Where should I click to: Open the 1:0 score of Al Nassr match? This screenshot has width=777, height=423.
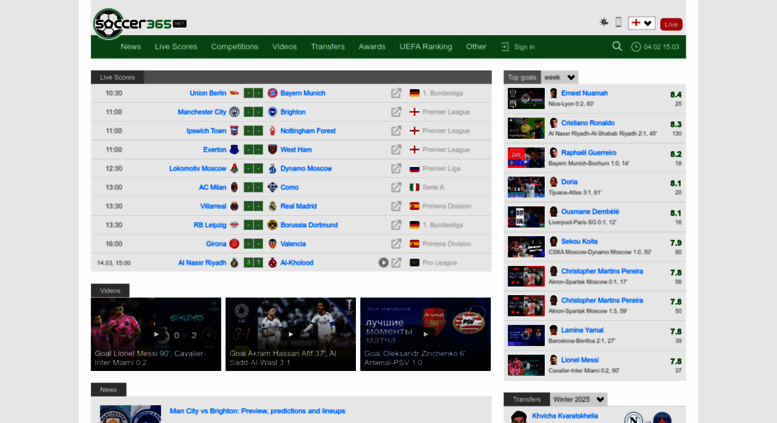[x=253, y=263]
